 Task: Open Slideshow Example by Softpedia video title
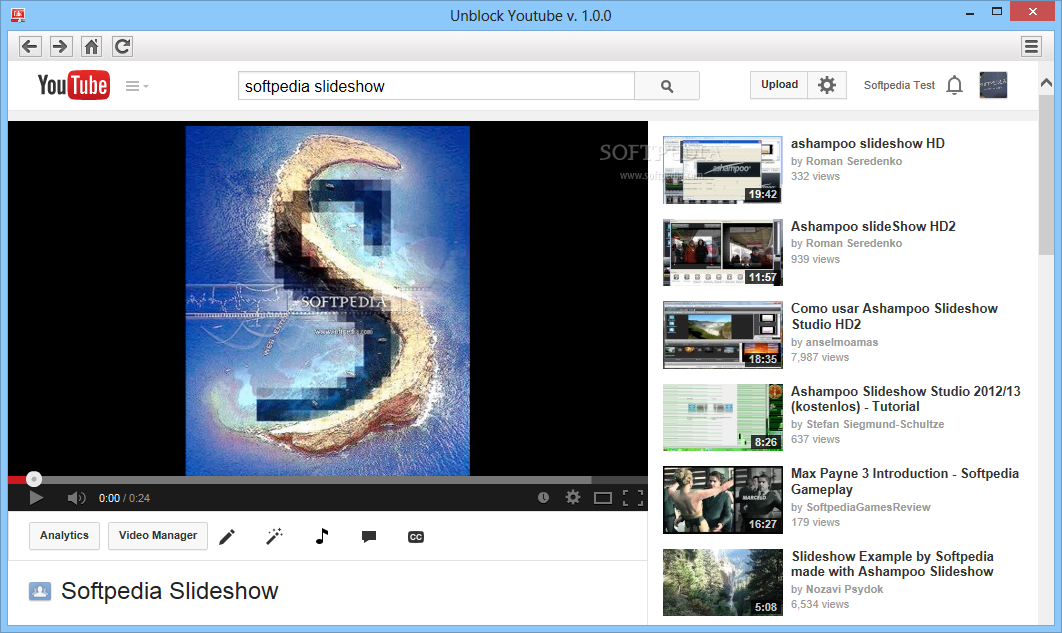tap(893, 564)
